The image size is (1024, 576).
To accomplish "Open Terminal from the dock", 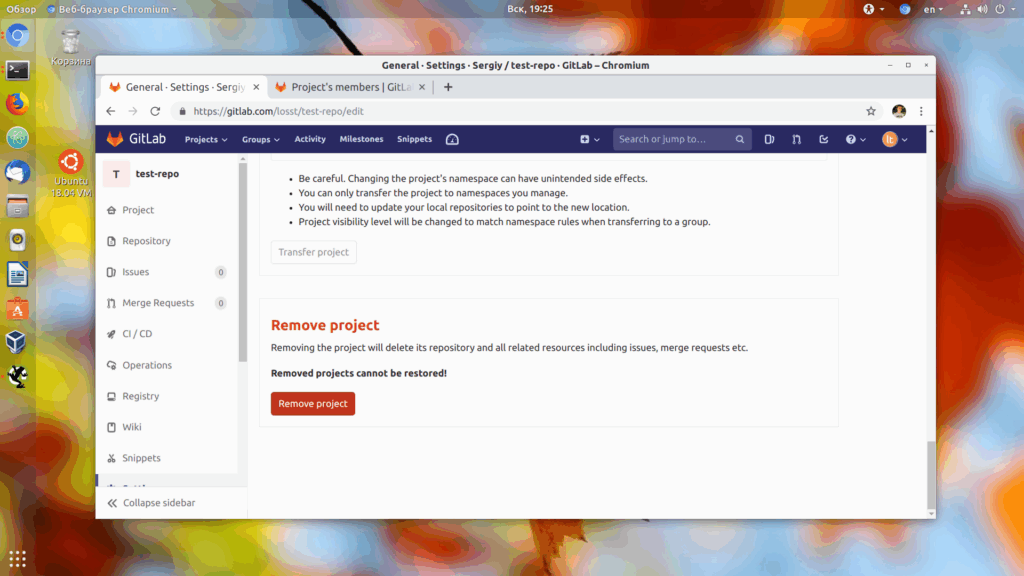I will coord(18,70).
